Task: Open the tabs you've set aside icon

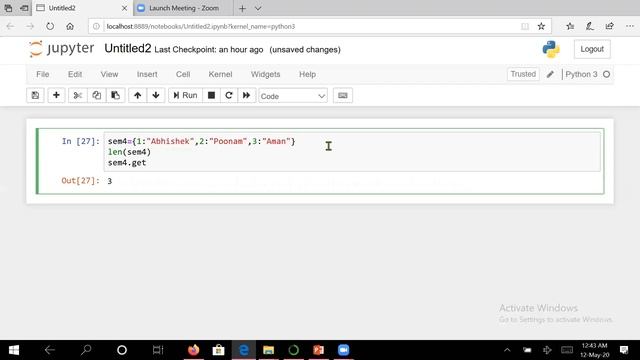Action: tap(8, 8)
